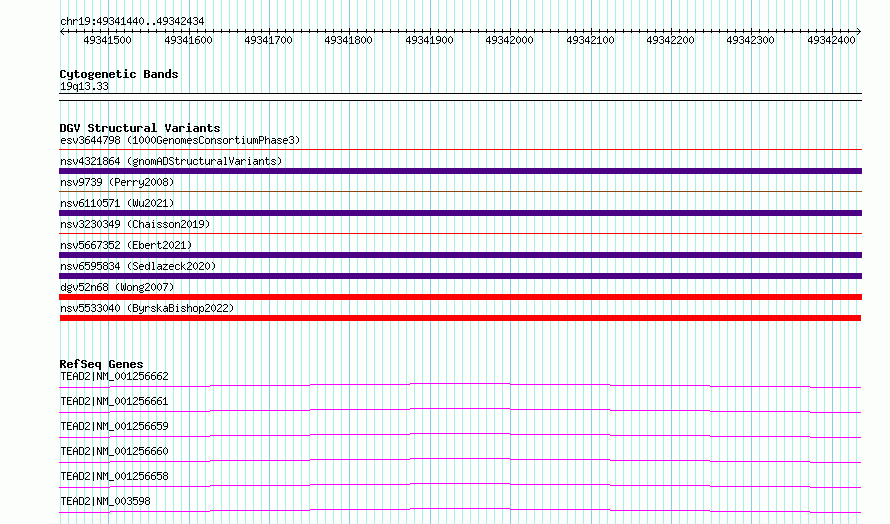Click the red bar under dgv52n68
890x524 pixels.
(x=460, y=297)
